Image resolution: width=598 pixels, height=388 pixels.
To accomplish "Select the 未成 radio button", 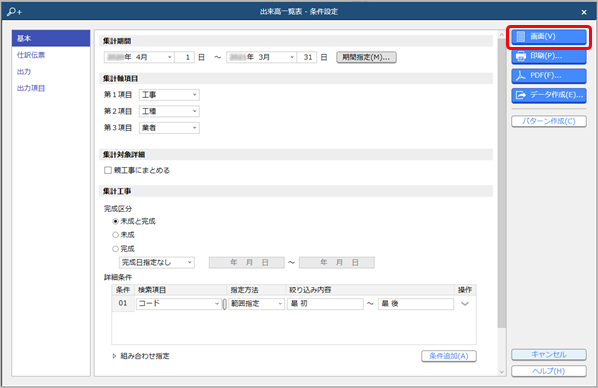I will click(x=115, y=235).
